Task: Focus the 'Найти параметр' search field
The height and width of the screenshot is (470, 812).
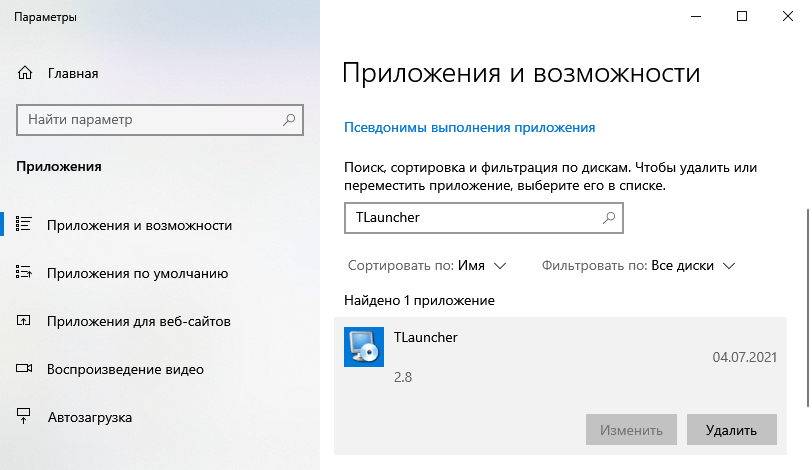Action: coord(150,120)
